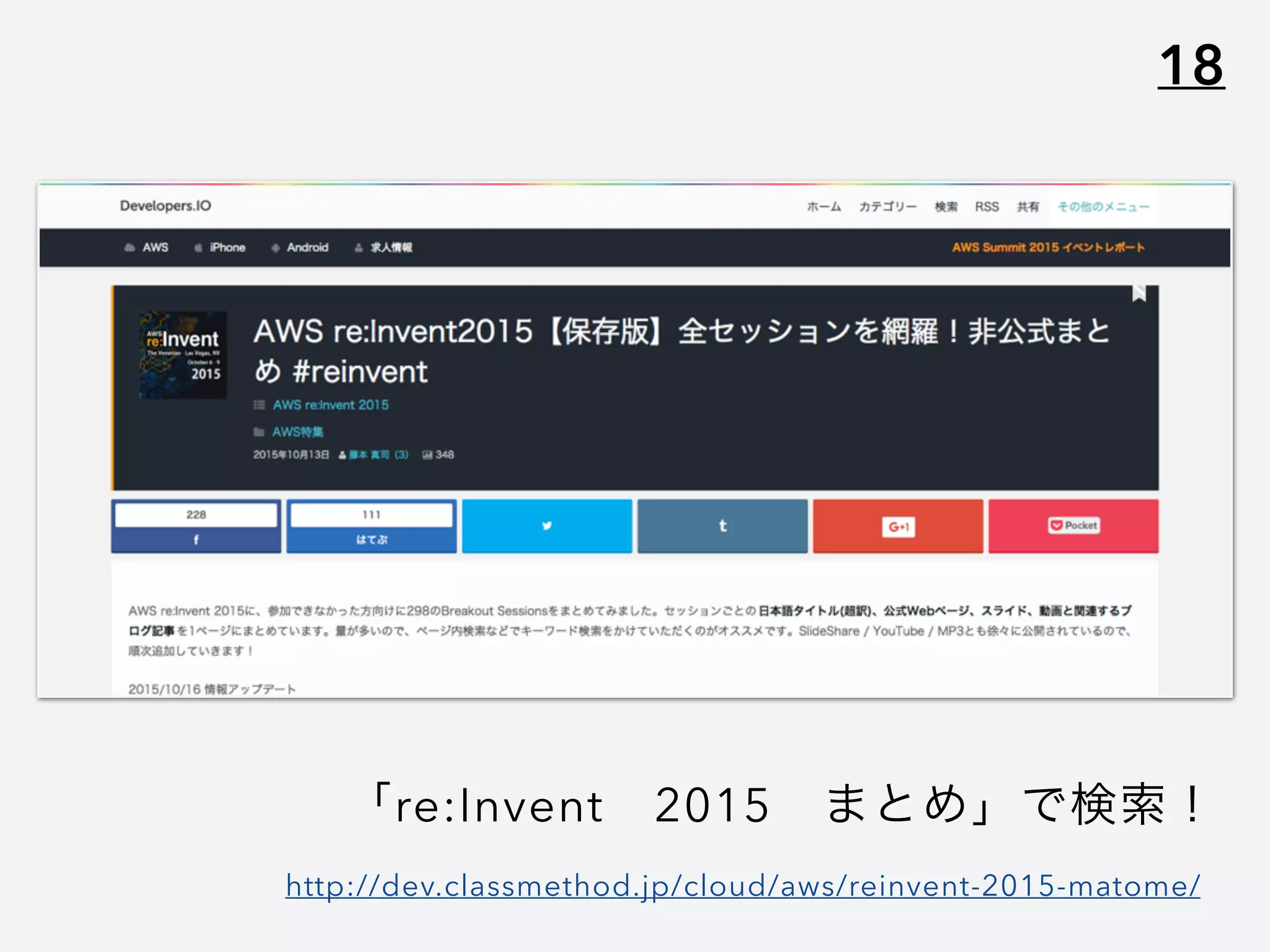Viewport: 1270px width, 952px height.
Task: Click the Hatena bookmark count 111
Action: pos(371,514)
